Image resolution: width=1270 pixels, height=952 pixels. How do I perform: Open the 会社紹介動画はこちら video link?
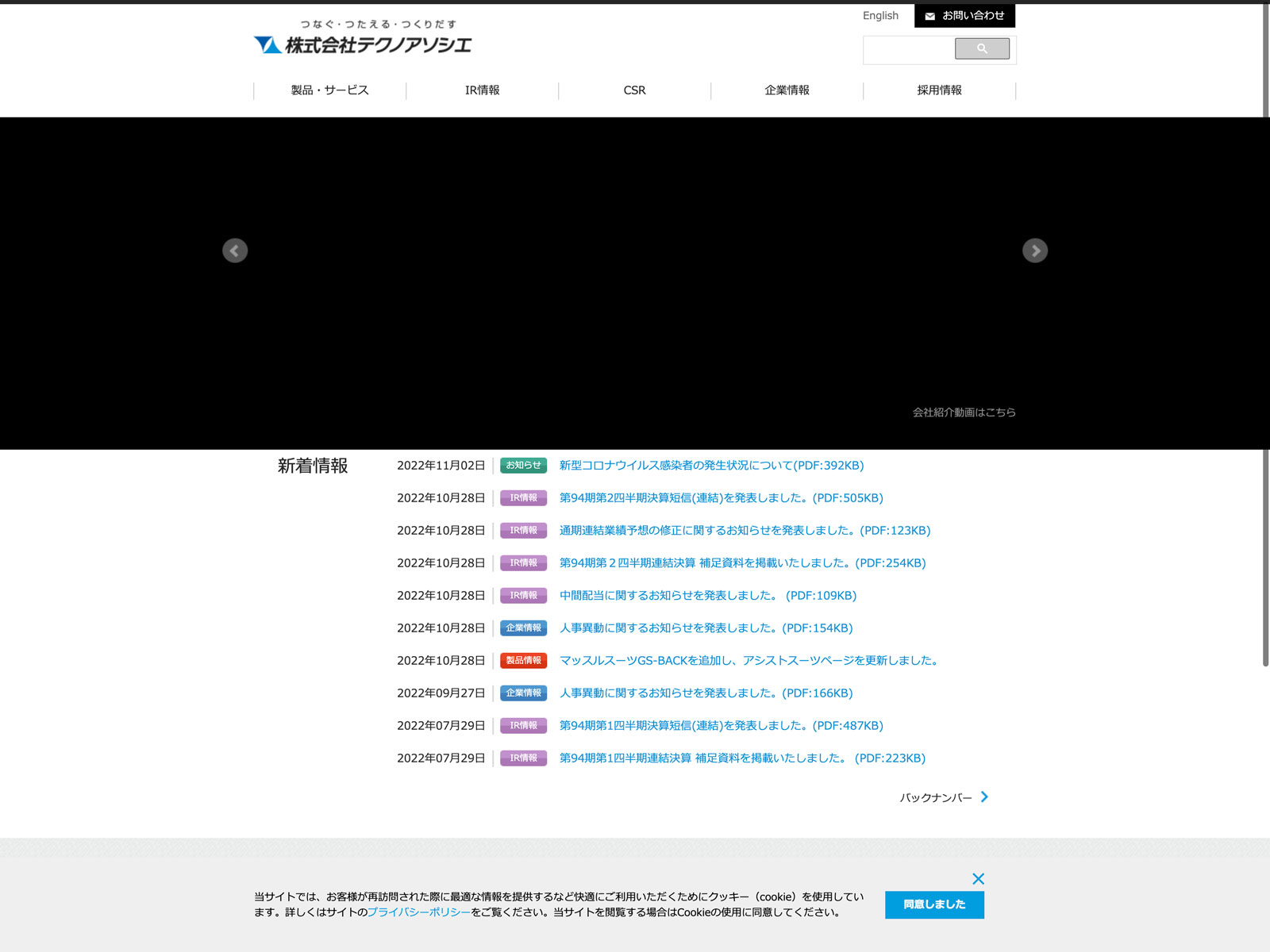(964, 413)
